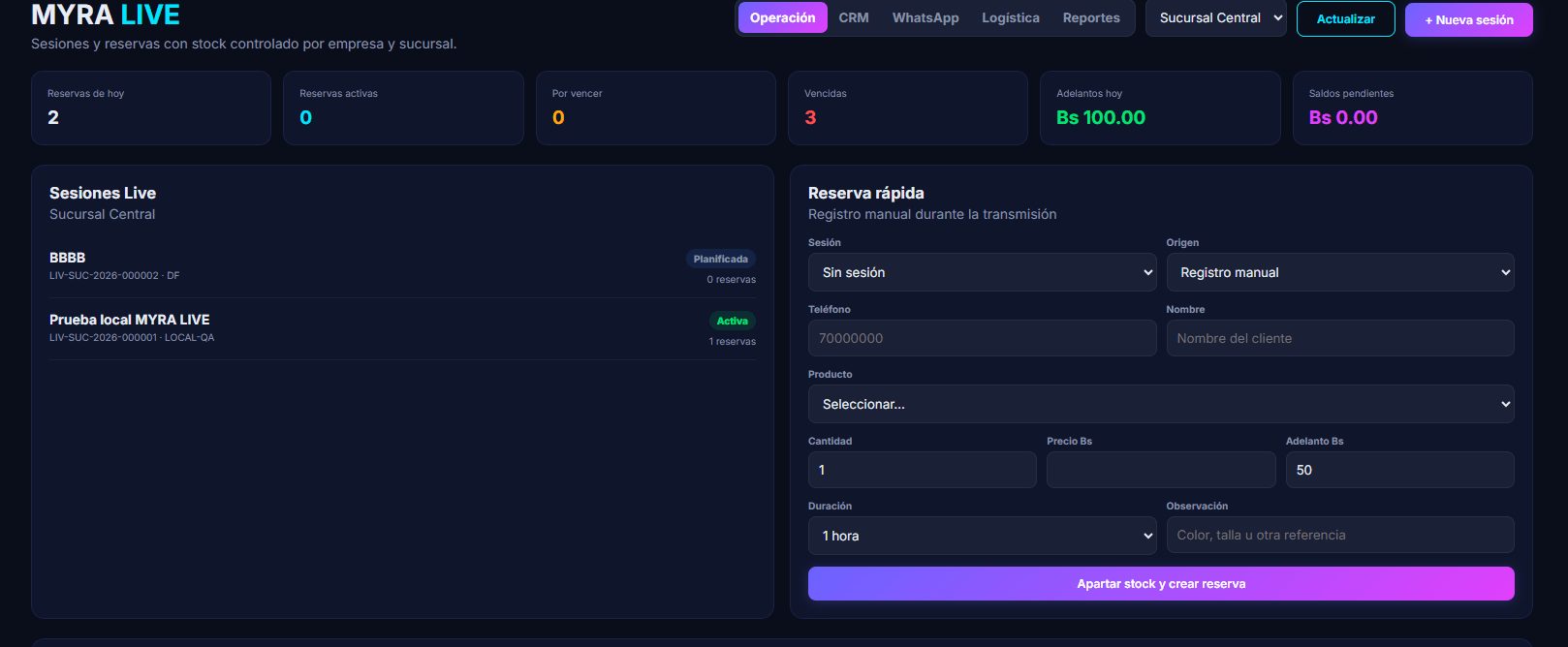Focus the Teléfono input field
Screen dimensions: 1568x647
pos(982,338)
